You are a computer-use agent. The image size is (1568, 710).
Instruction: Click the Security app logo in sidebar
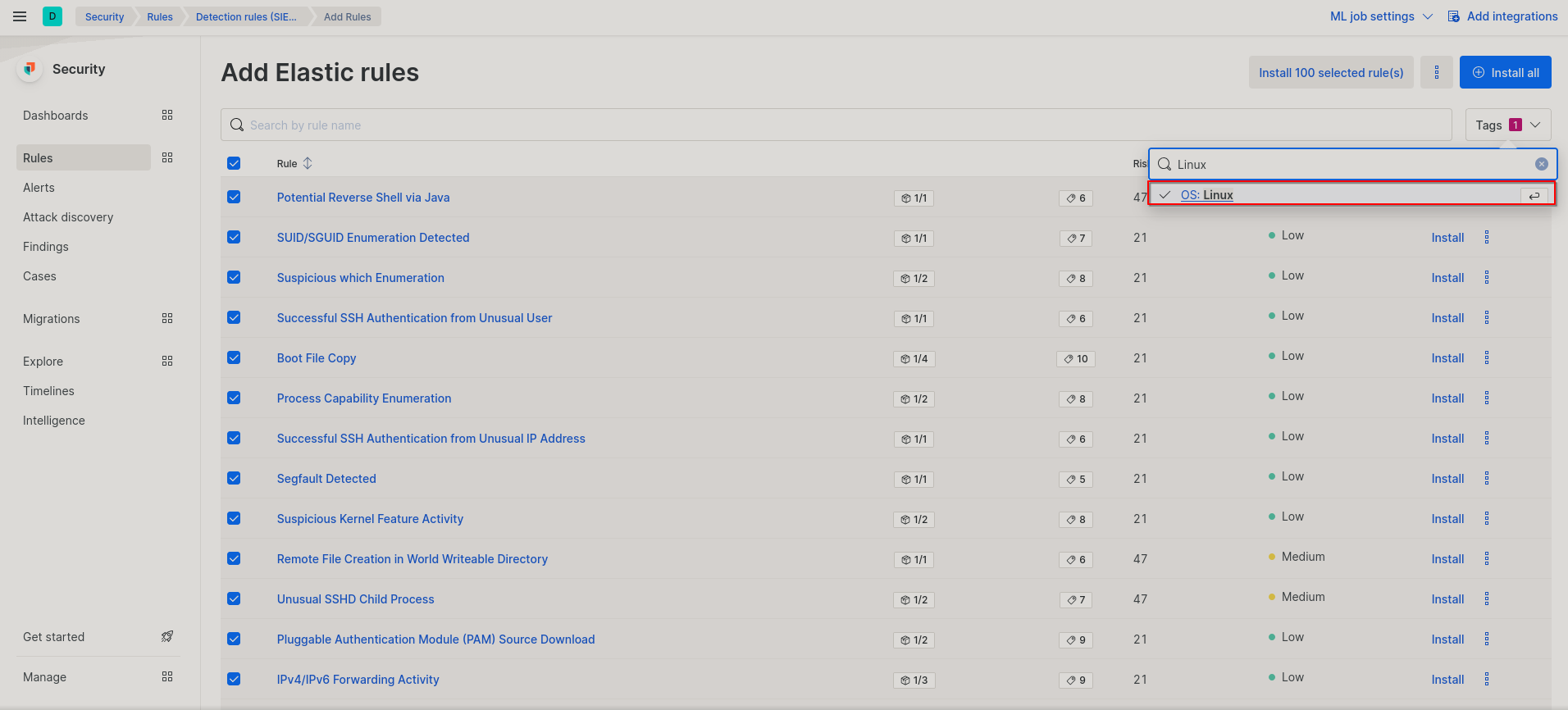pyautogui.click(x=30, y=69)
